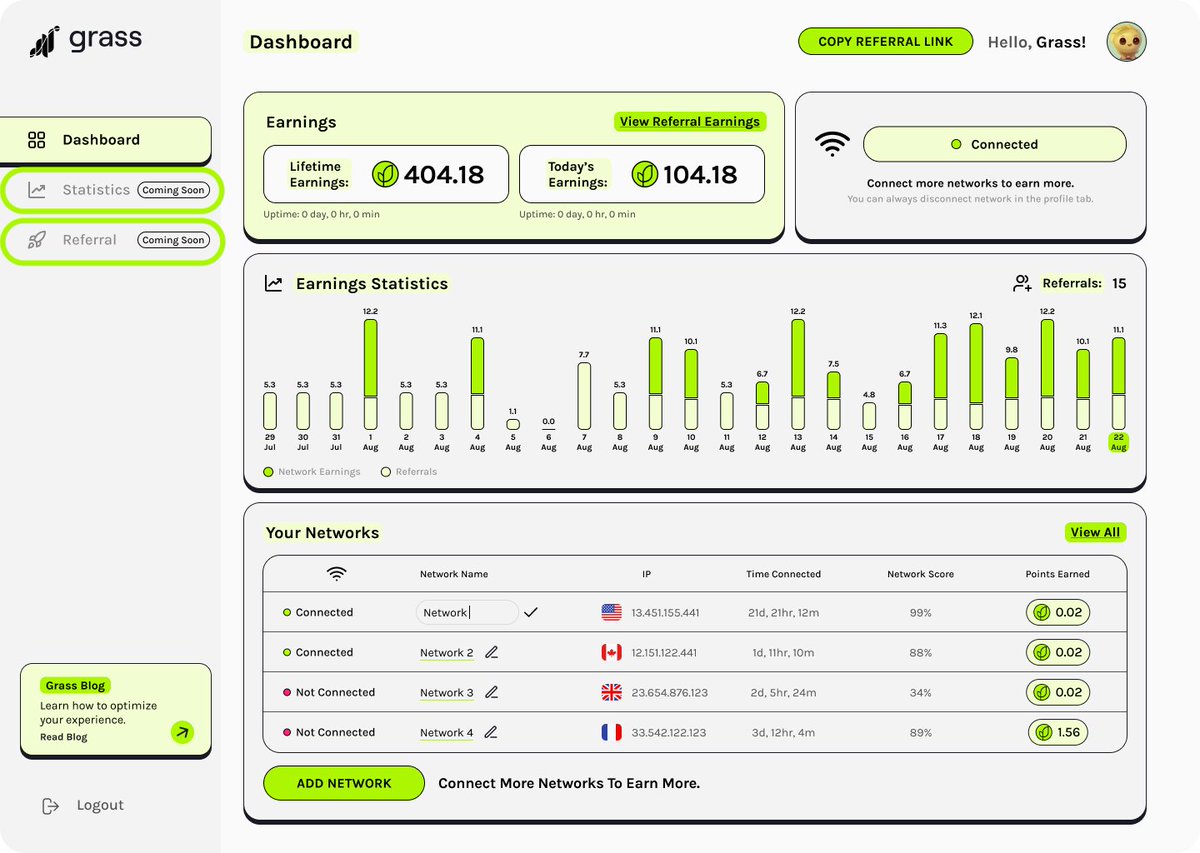This screenshot has width=1200, height=853.
Task: Click the grass logo in the sidebar
Action: pyautogui.click(x=45, y=38)
